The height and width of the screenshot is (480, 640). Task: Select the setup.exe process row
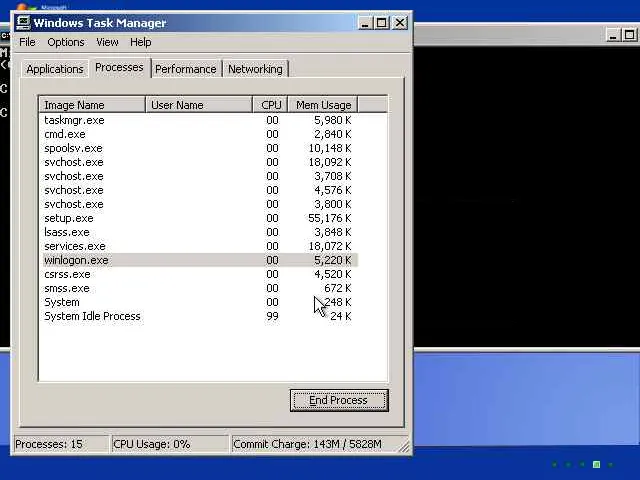pyautogui.click(x=200, y=218)
